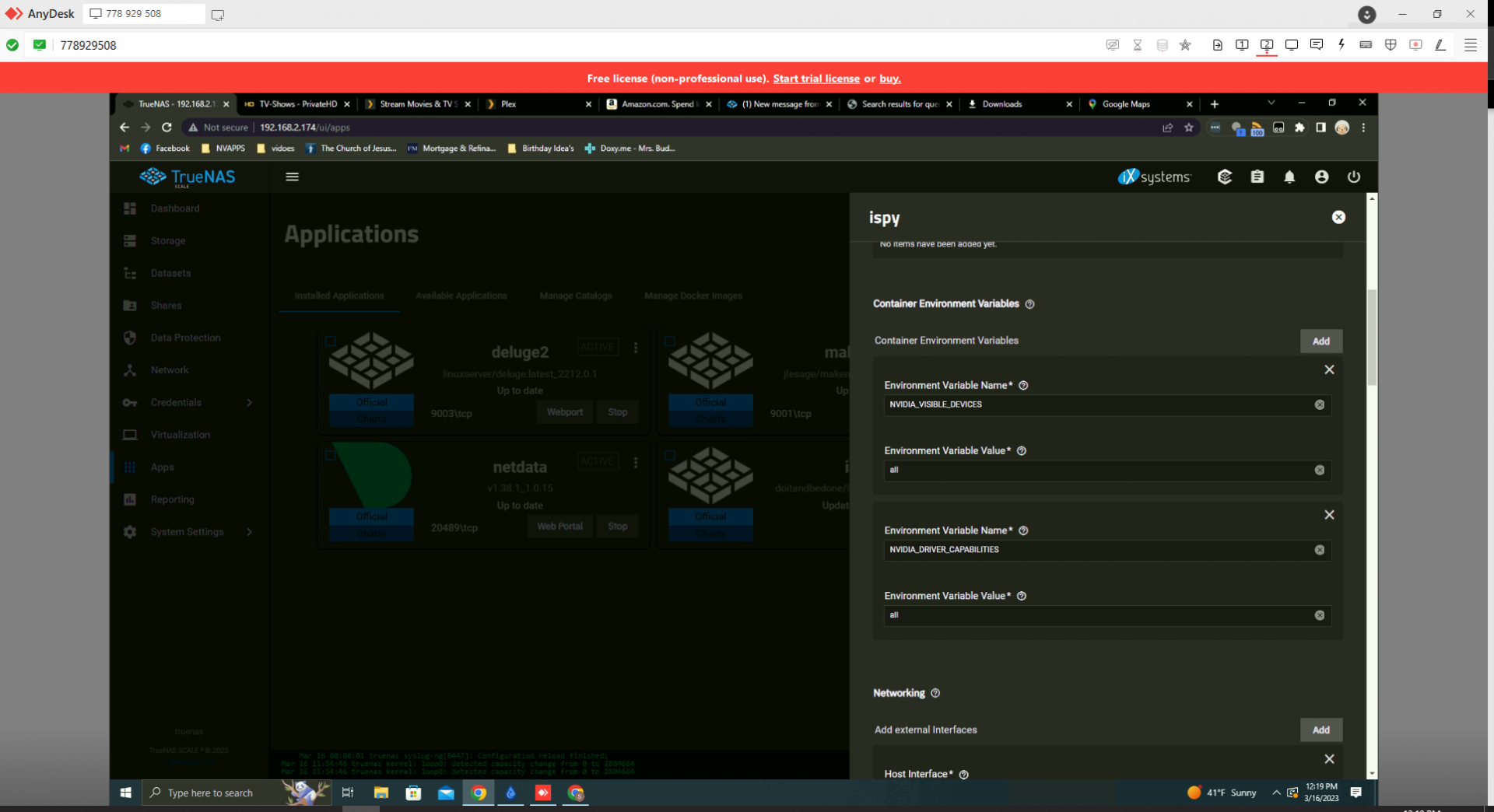Open the alerts bell icon
Image resolution: width=1494 pixels, height=812 pixels.
point(1289,177)
